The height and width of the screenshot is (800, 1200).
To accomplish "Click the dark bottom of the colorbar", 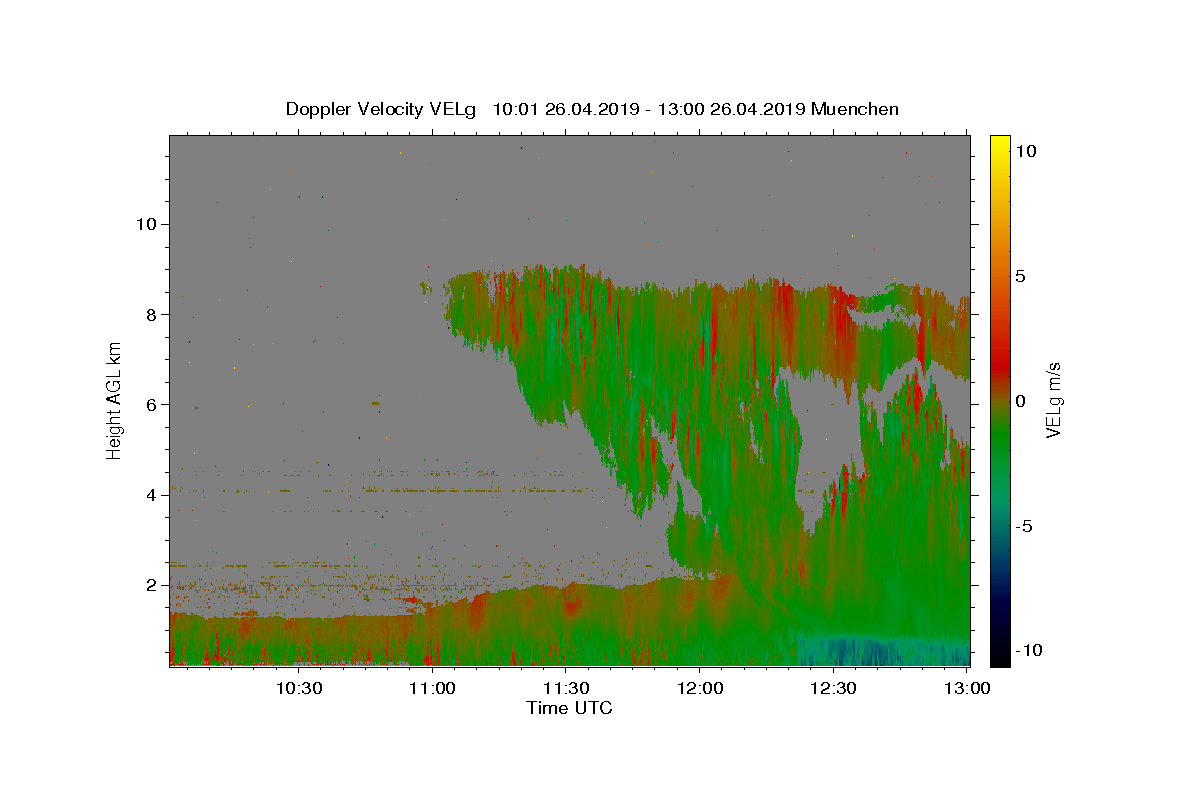I will (999, 655).
